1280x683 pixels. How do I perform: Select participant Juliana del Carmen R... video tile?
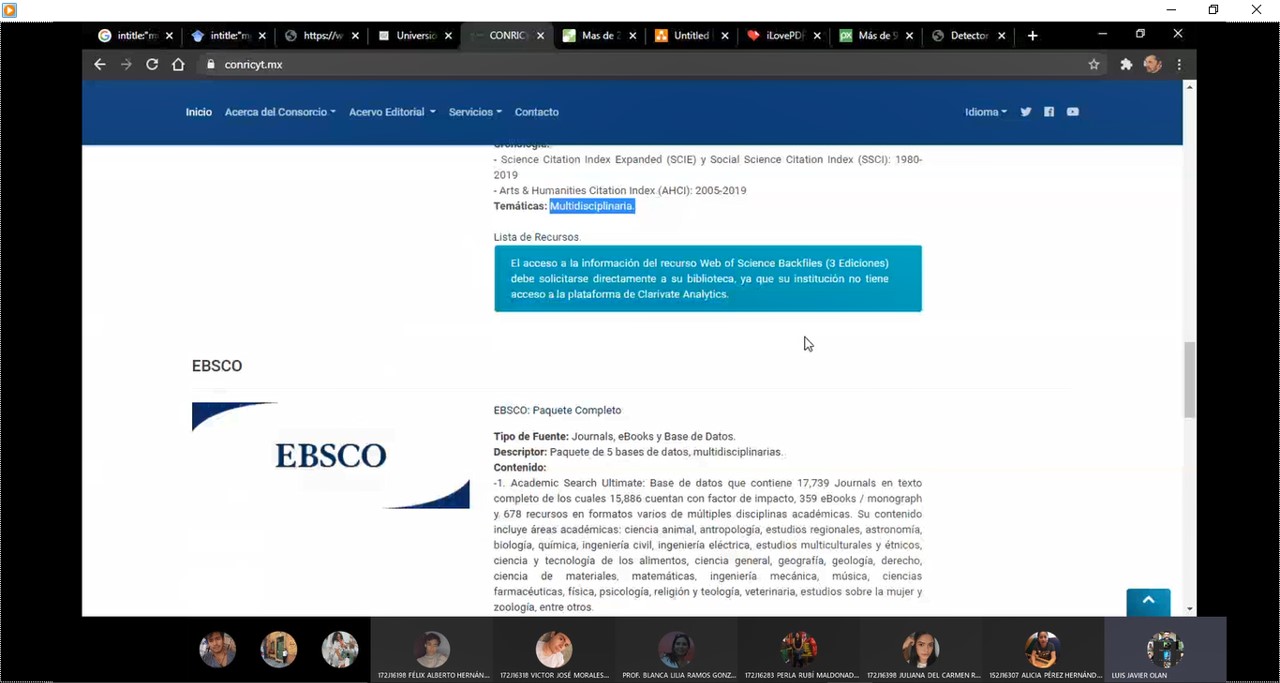pos(921,650)
